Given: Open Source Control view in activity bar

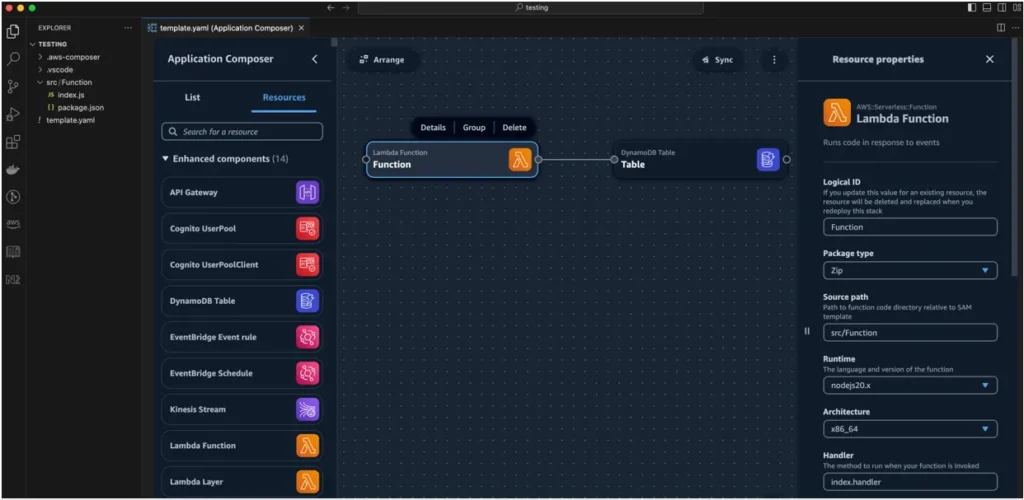Looking at the screenshot, I should click(x=13, y=86).
